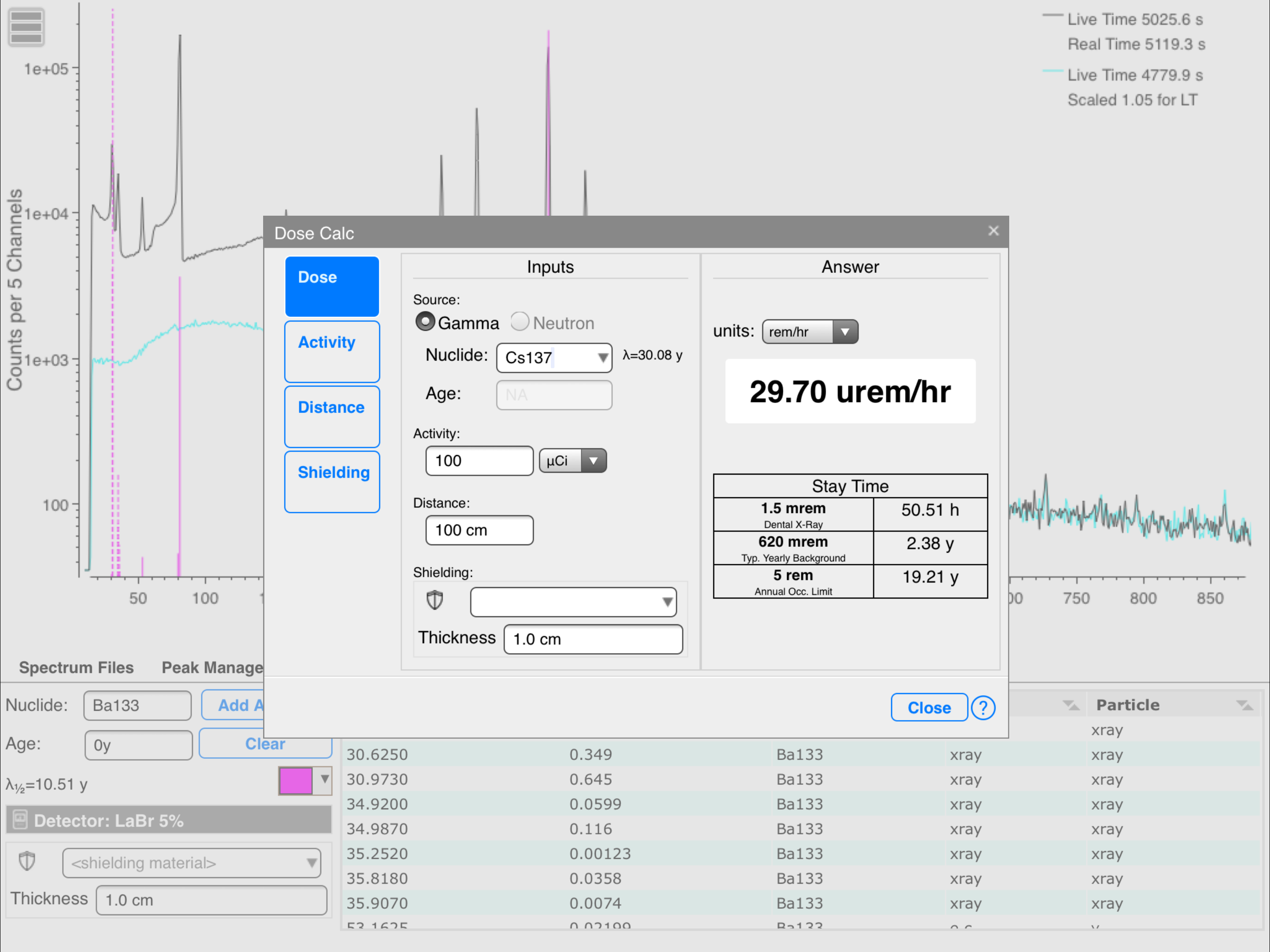This screenshot has width=1270, height=952.
Task: Click the detector shielding shield icon
Action: coord(27,861)
